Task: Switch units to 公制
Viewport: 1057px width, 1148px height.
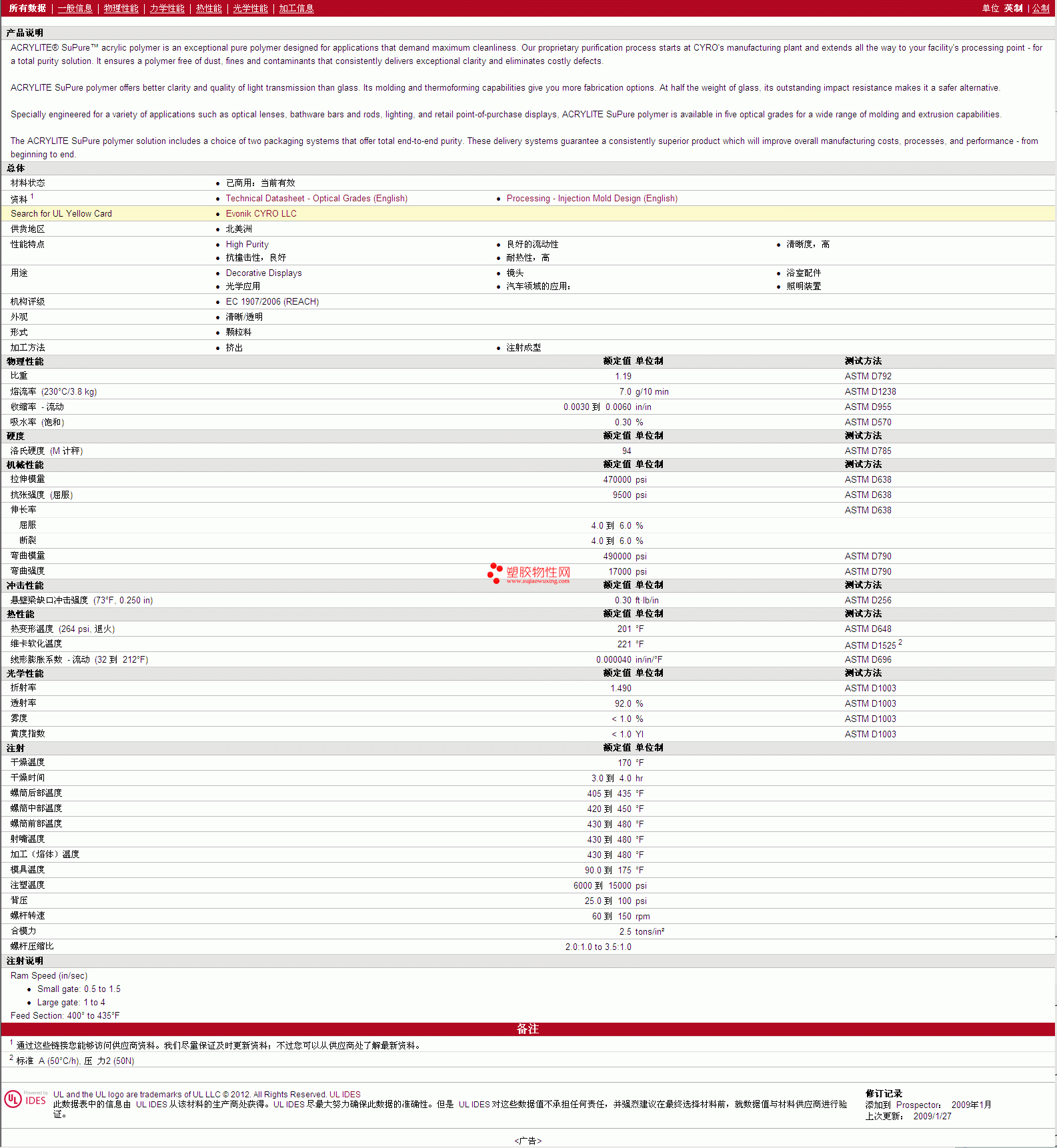Action: [x=1041, y=8]
